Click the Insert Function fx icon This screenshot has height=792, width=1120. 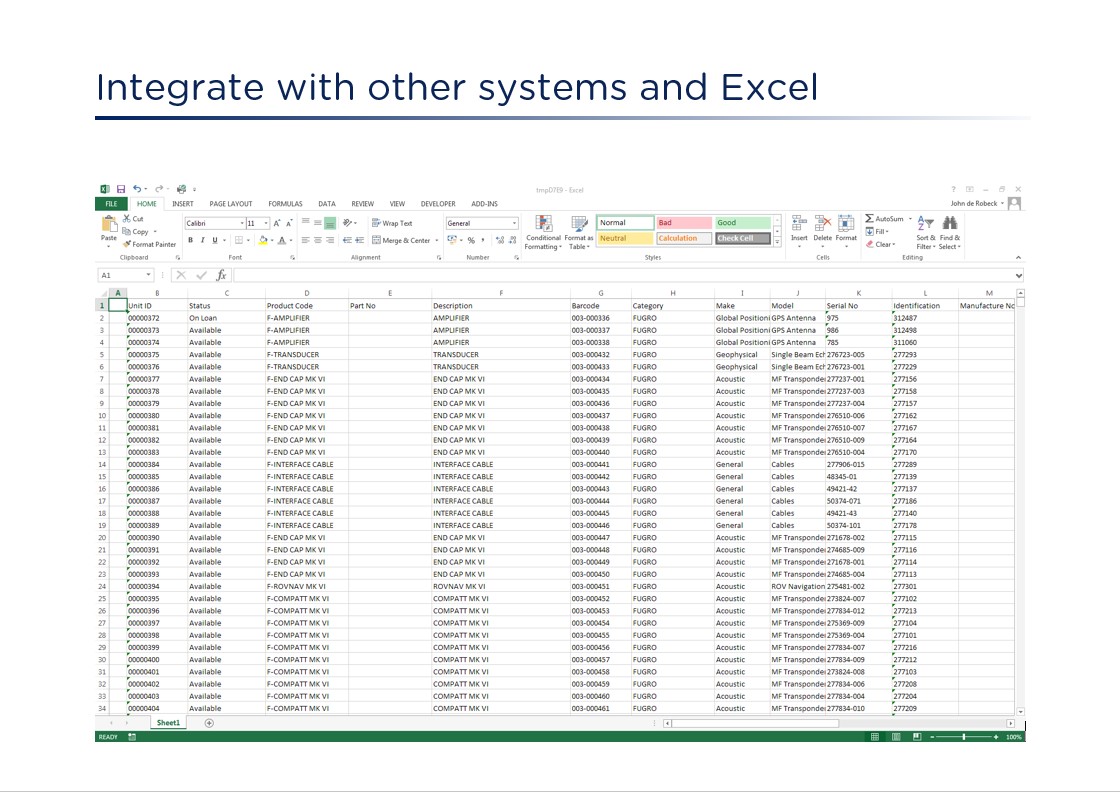point(221,275)
